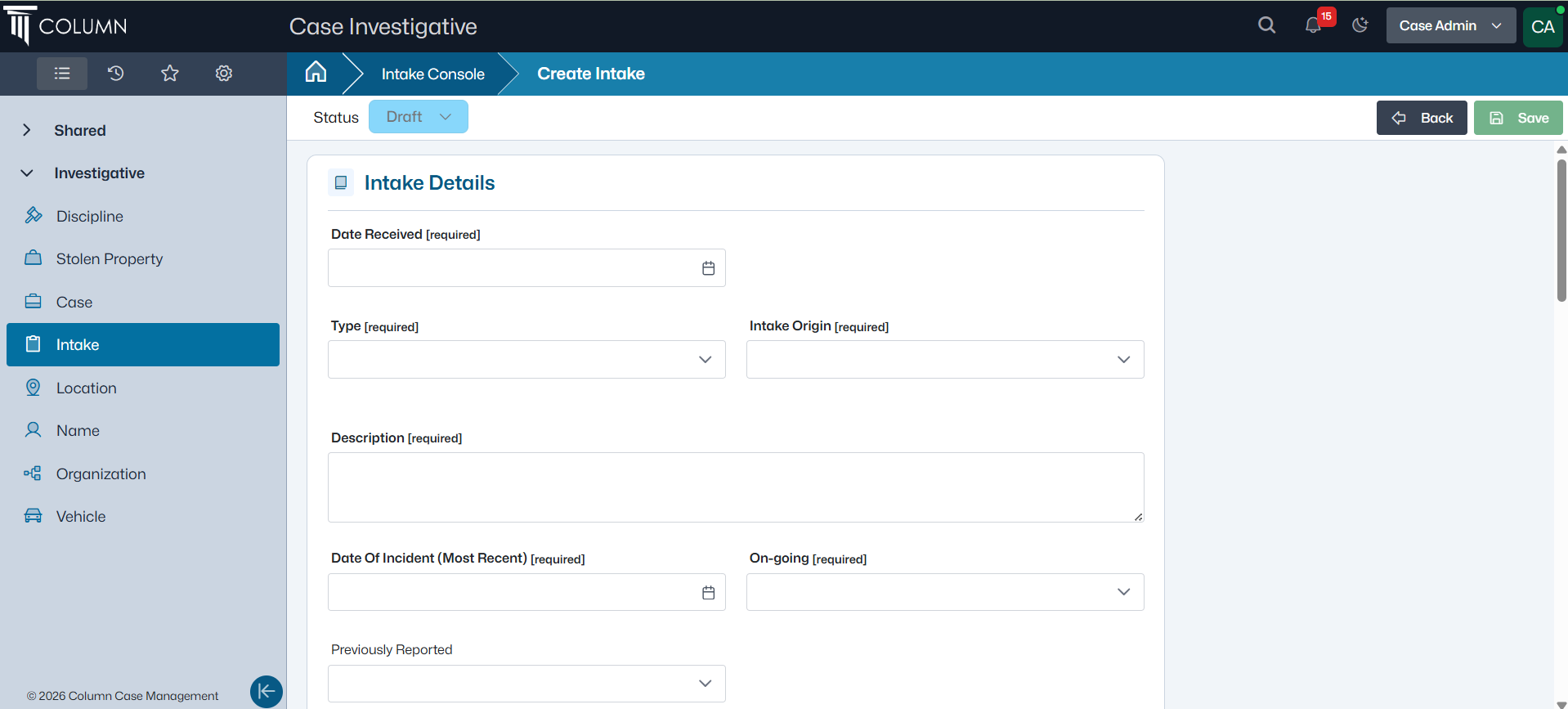The width and height of the screenshot is (1568, 709).
Task: Open the Draft status dropdown
Action: 418,117
